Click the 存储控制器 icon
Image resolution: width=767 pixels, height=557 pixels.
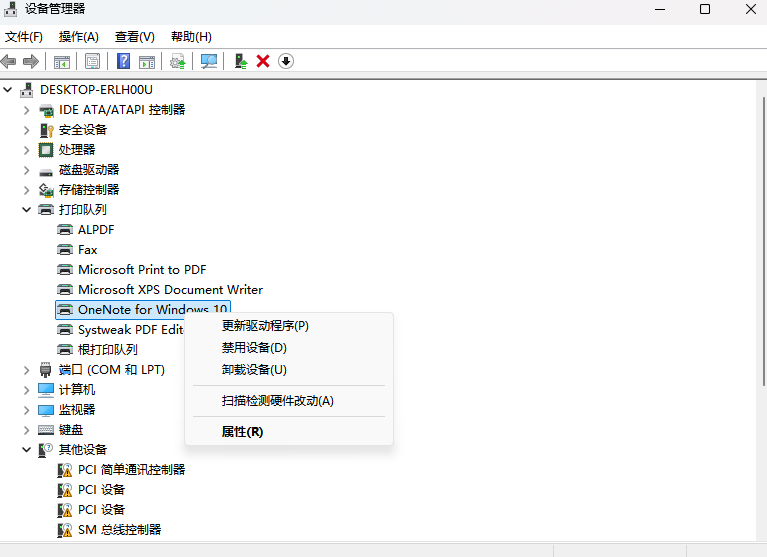click(x=46, y=190)
